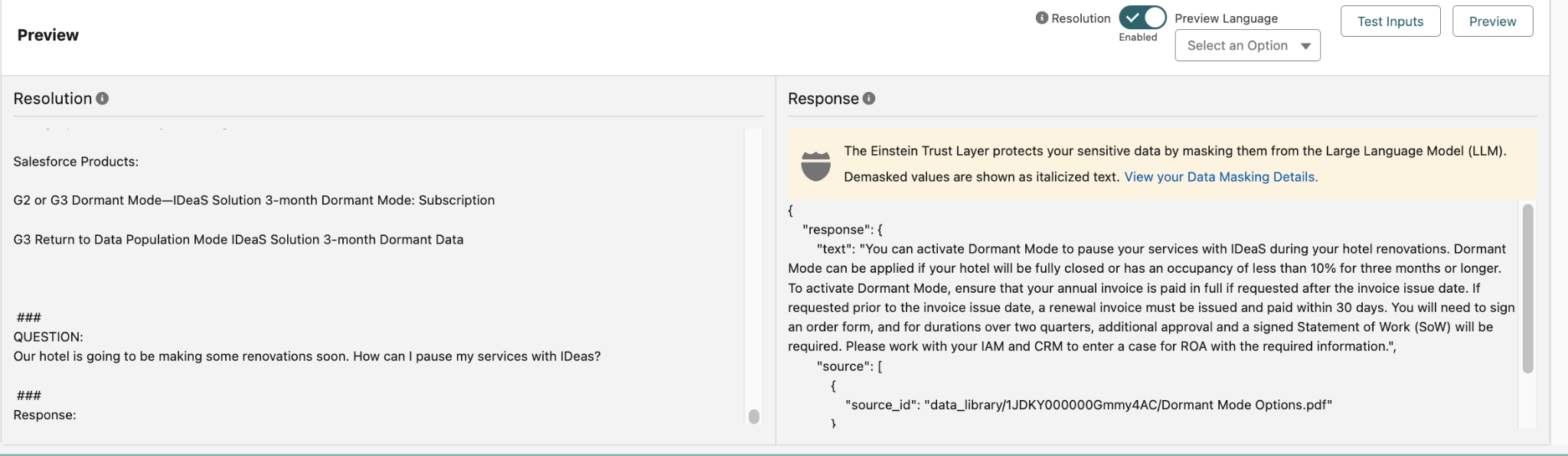Screen dimensions: 1568x456
Task: Click the "Salesforce Products:" line in the Resolution panel
Action: [76, 162]
